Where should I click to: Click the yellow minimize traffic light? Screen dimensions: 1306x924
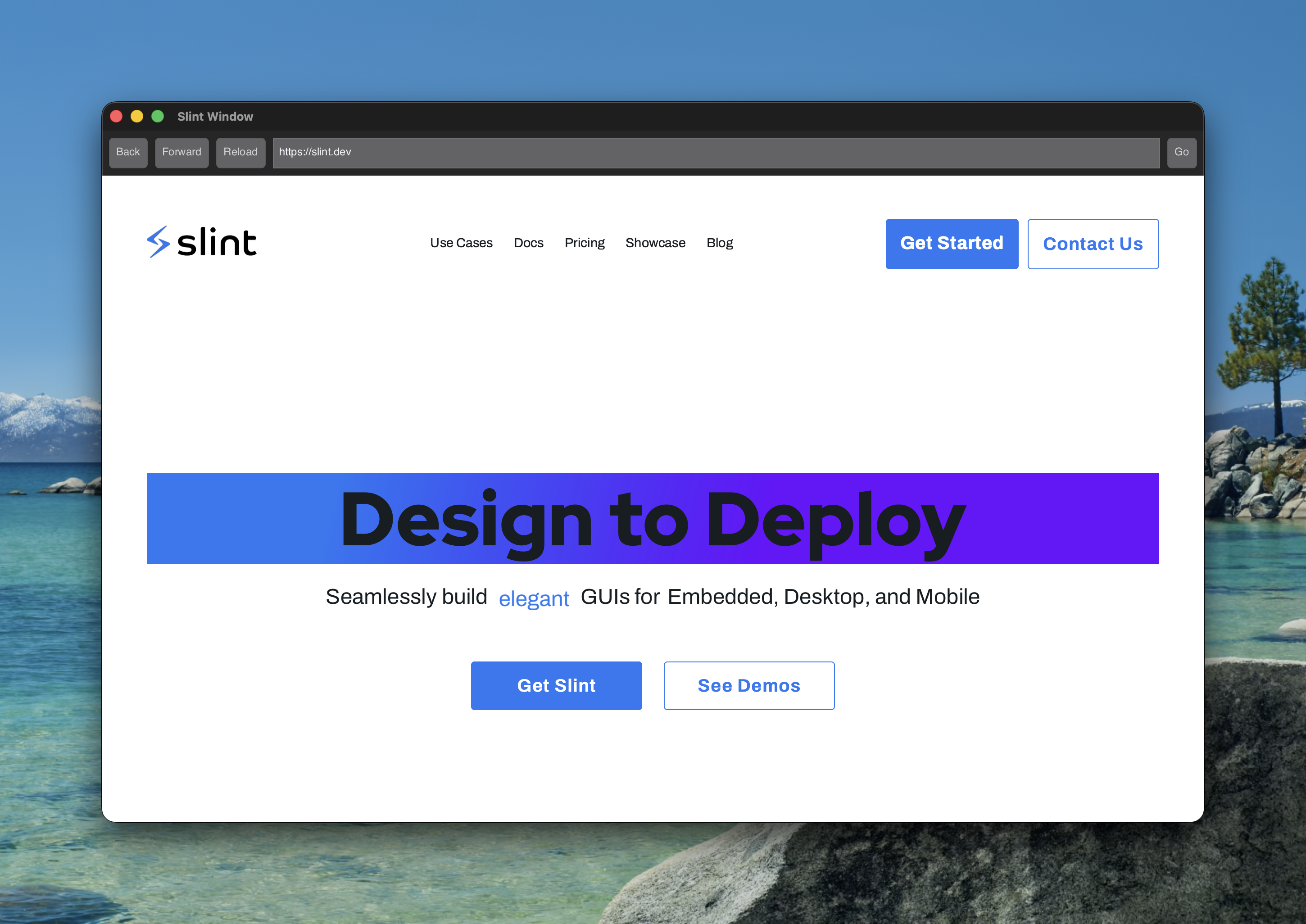click(x=136, y=115)
